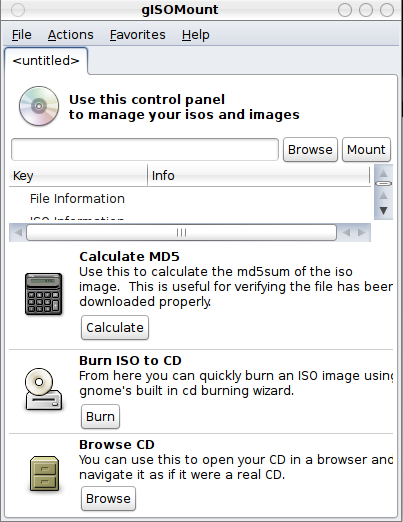Click the left arrow of the horizontal scrollbar
This screenshot has height=522, width=403.
[x=18, y=232]
